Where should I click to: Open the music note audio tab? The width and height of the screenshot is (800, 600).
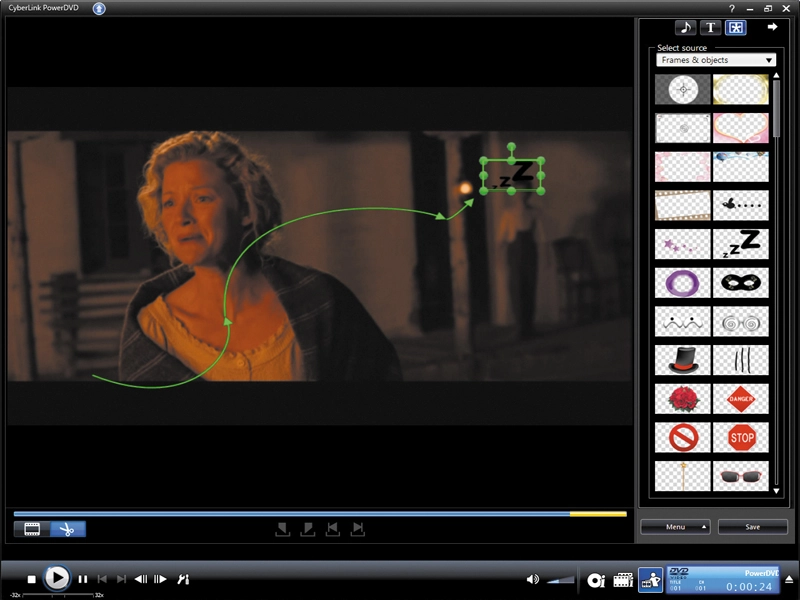point(685,28)
